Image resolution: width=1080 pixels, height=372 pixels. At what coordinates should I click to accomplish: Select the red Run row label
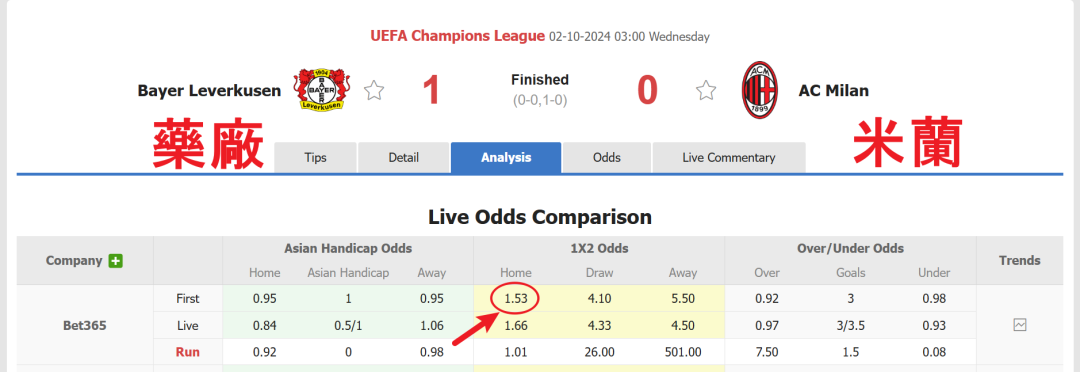[x=187, y=352]
